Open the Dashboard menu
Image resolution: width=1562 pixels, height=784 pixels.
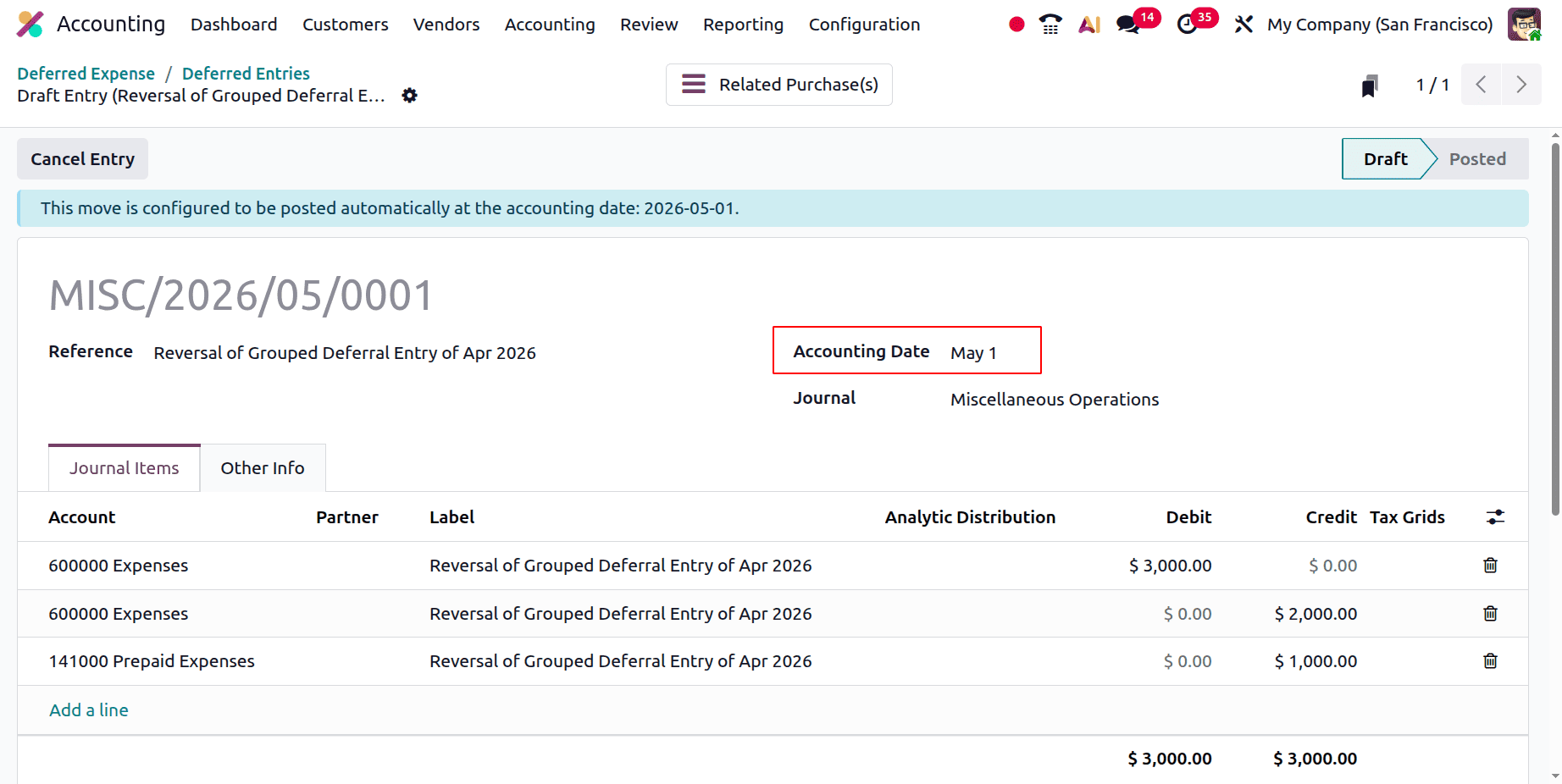click(234, 25)
